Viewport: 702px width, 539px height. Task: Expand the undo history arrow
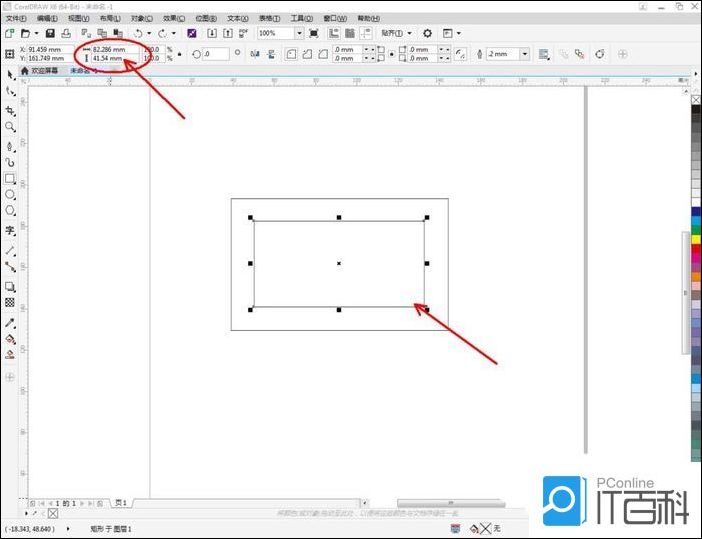[x=149, y=33]
